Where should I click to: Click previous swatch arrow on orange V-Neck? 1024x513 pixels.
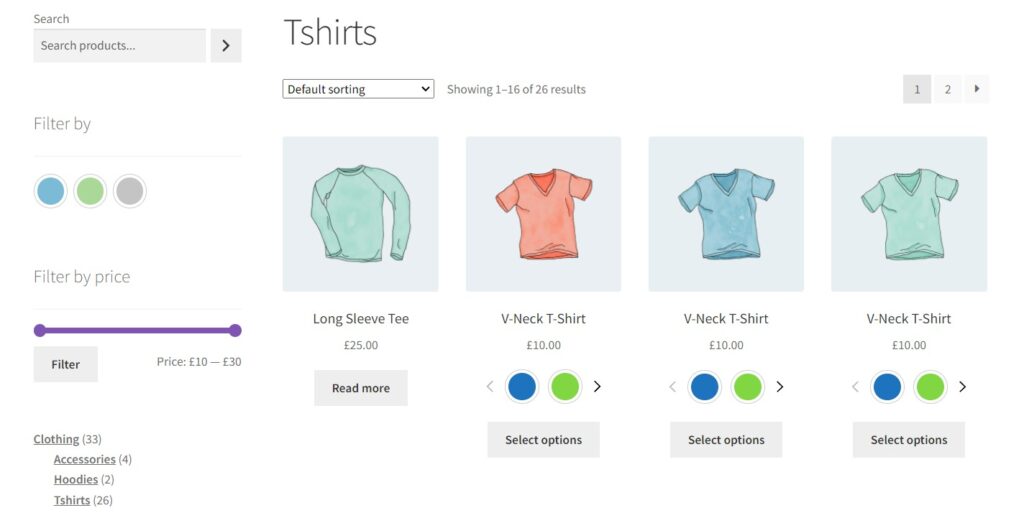(490, 387)
